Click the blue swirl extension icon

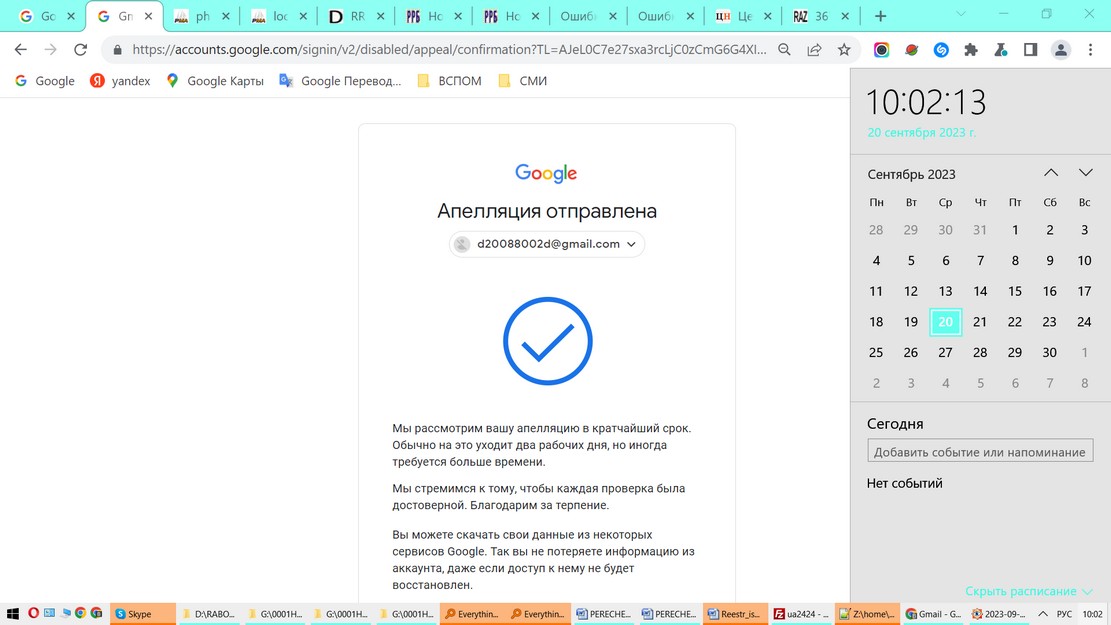[941, 50]
